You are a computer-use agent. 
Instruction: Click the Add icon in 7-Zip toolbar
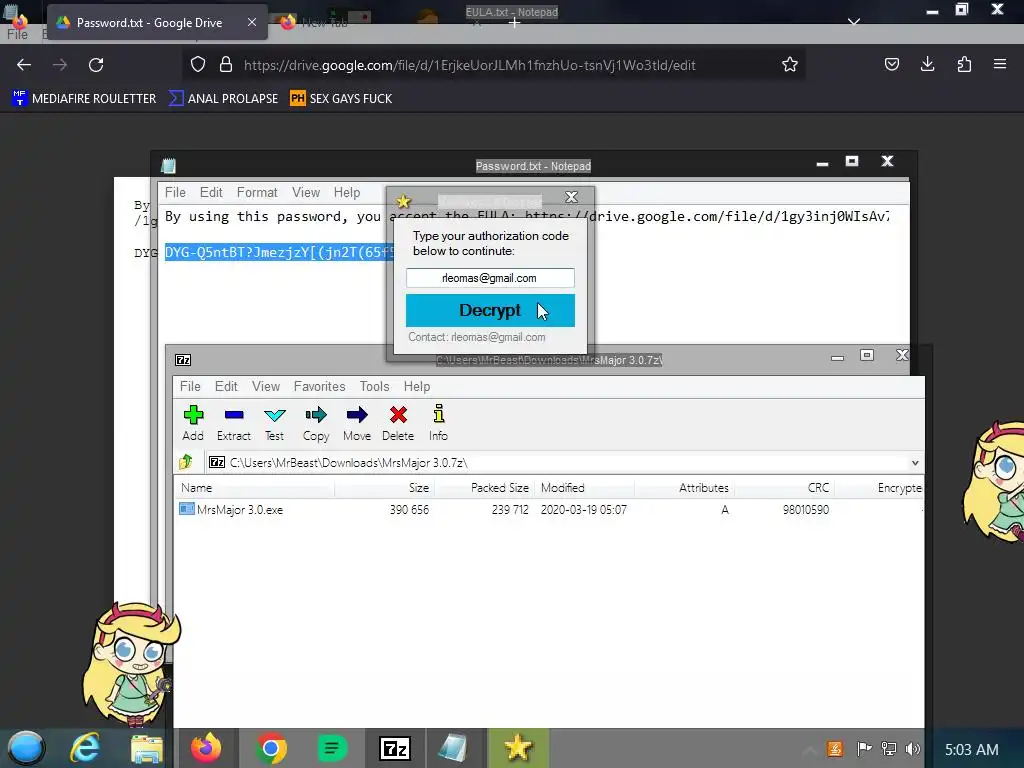click(193, 415)
